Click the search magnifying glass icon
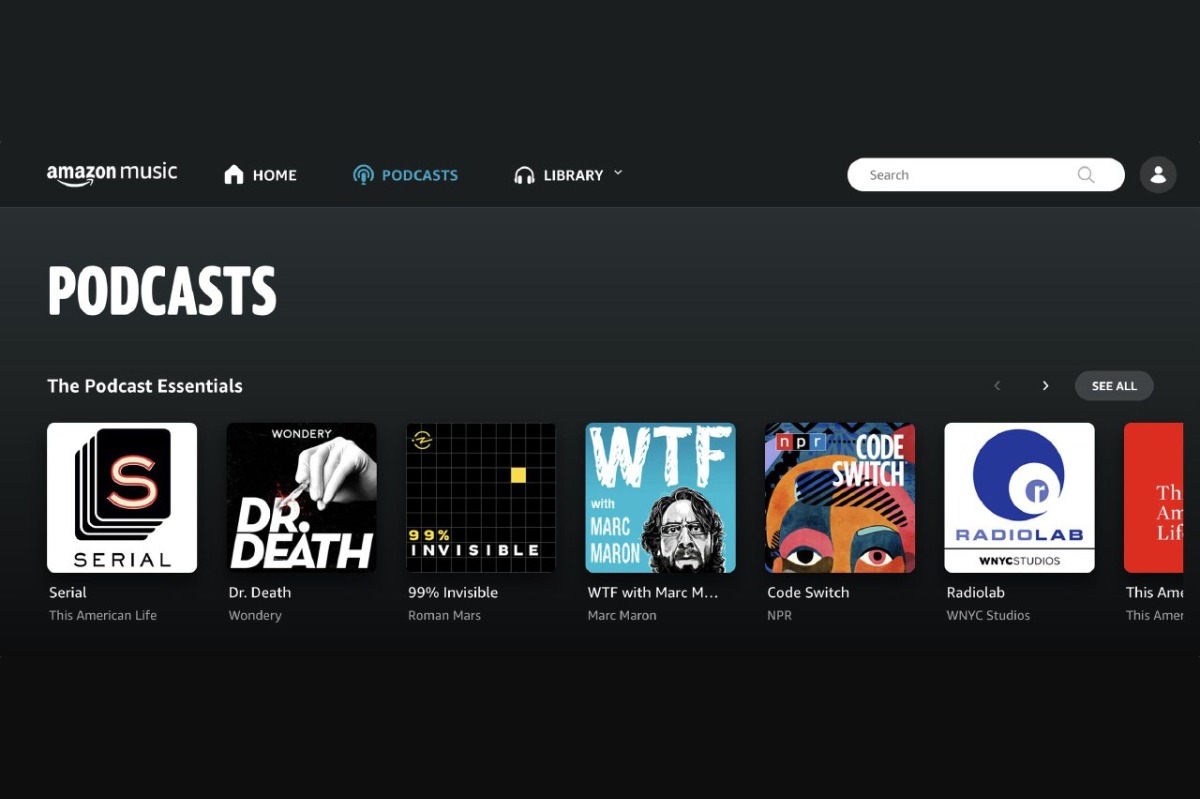1200x799 pixels. pyautogui.click(x=1086, y=175)
